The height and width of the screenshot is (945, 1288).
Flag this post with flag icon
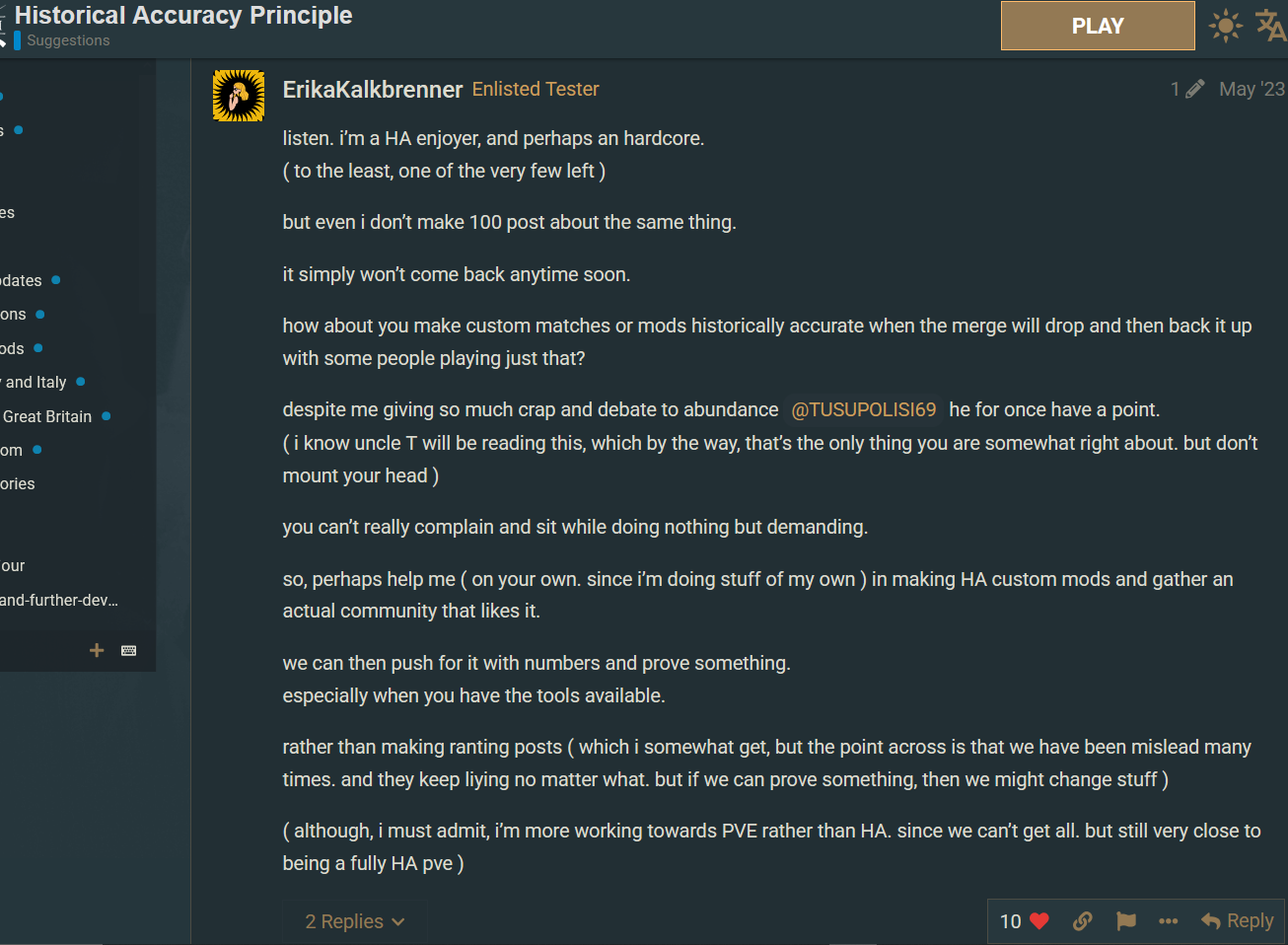pyautogui.click(x=1126, y=921)
